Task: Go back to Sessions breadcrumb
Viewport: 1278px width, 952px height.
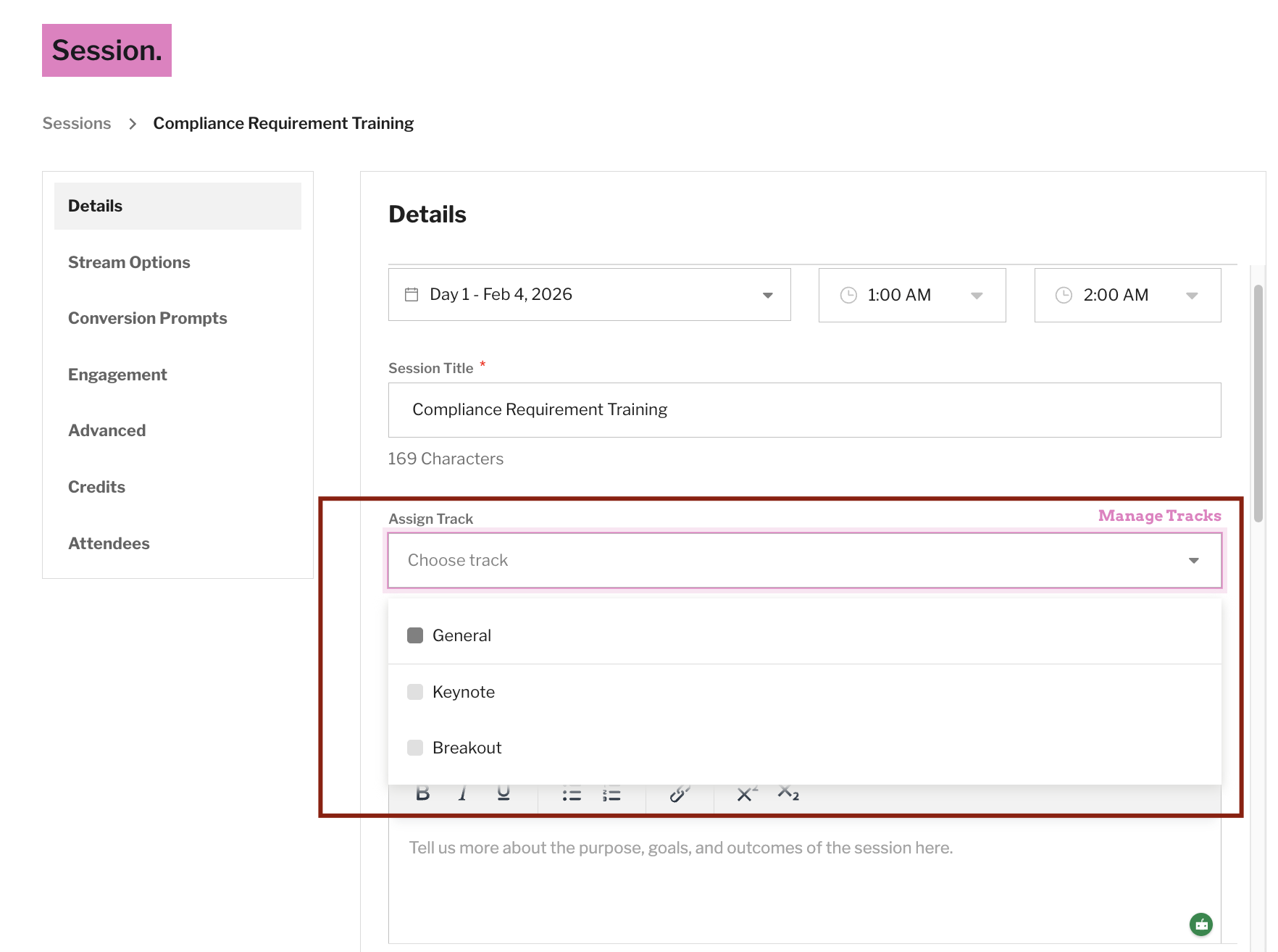Action: coord(77,123)
